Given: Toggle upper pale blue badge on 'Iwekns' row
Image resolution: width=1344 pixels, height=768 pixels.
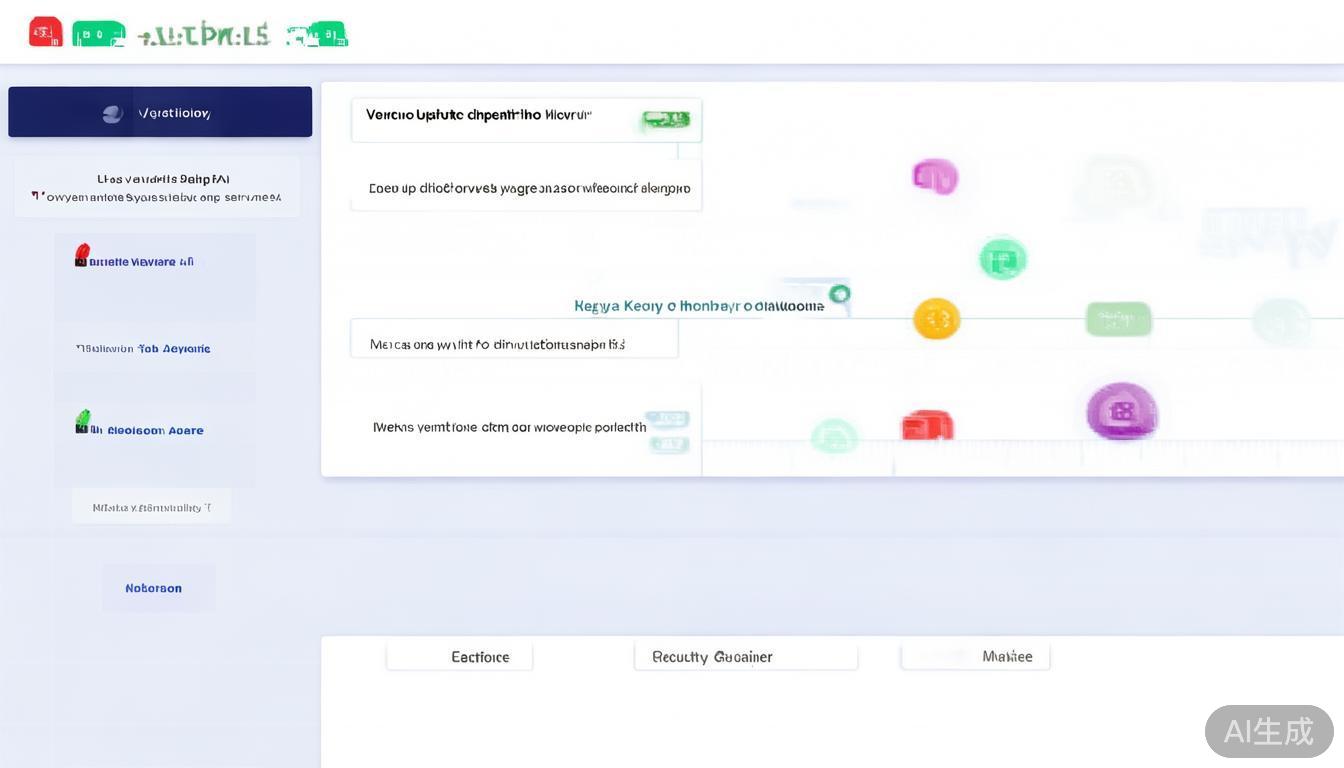Looking at the screenshot, I should (667, 418).
